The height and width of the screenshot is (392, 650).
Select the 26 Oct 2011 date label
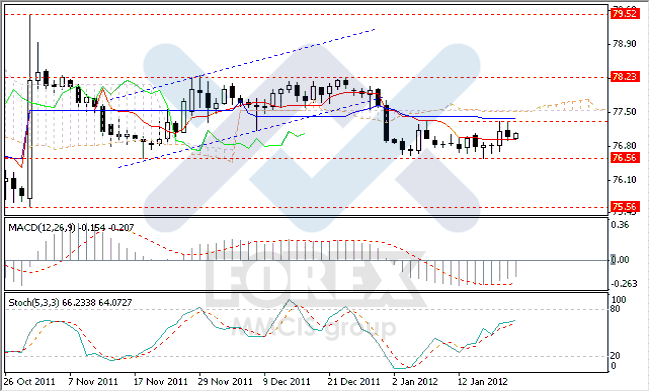click(29, 382)
